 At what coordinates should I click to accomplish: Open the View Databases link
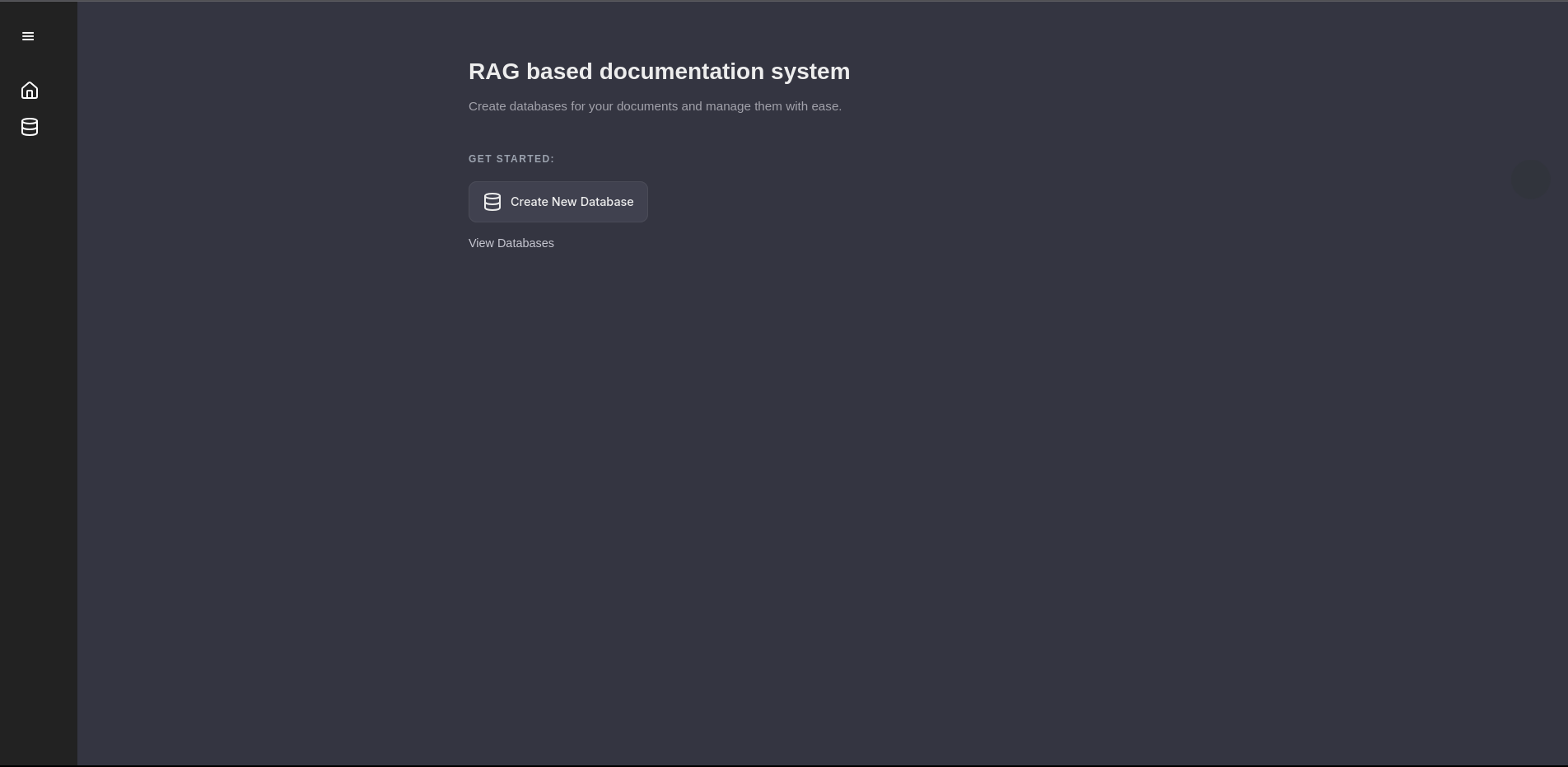[x=511, y=243]
